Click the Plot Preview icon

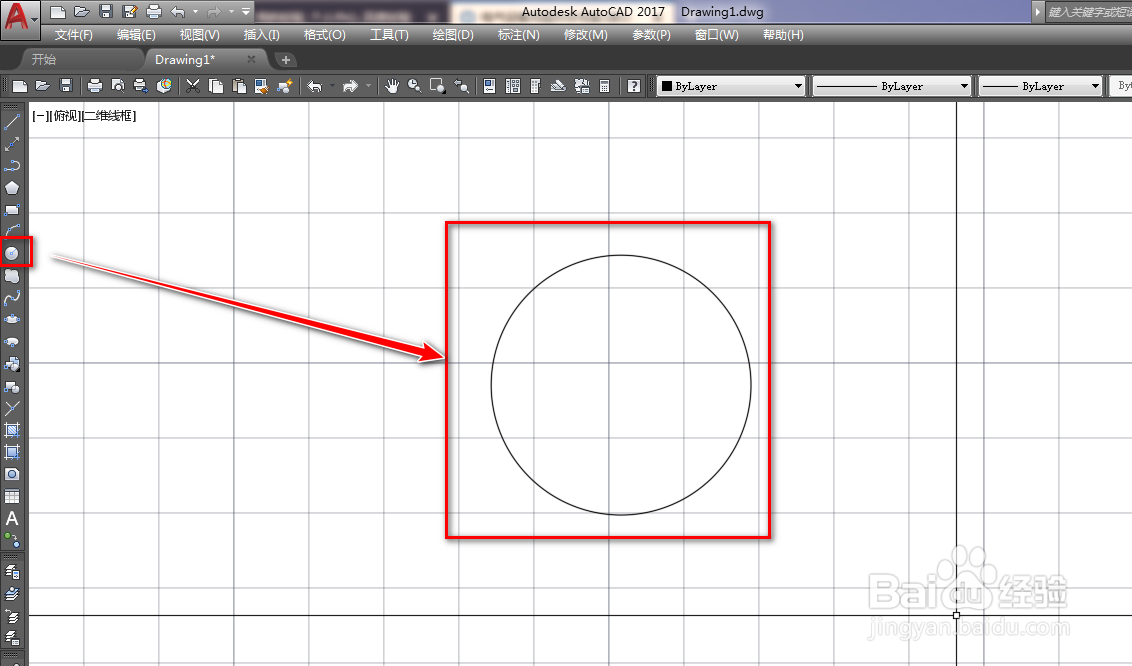point(118,86)
